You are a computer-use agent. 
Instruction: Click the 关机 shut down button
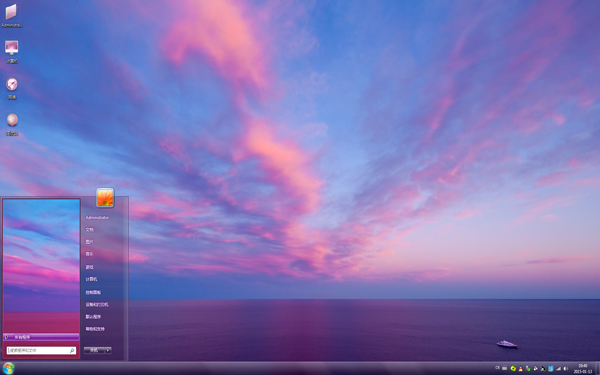94,350
